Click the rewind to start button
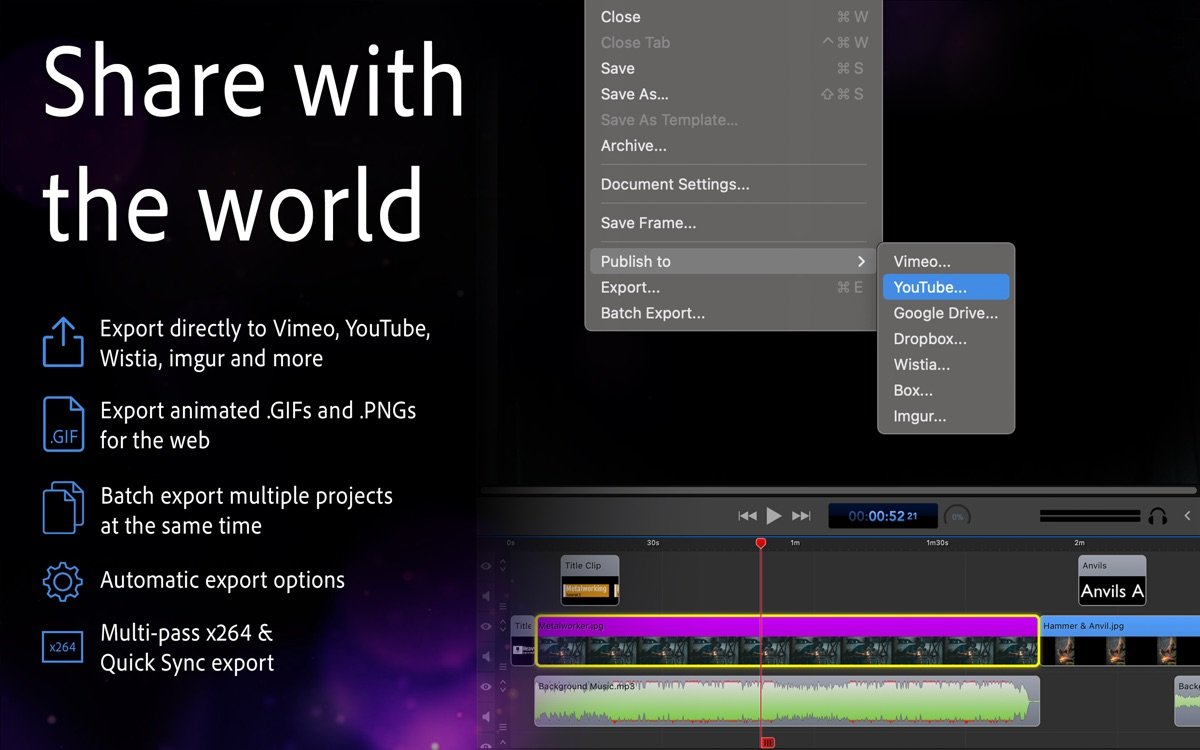1200x750 pixels. pos(747,516)
